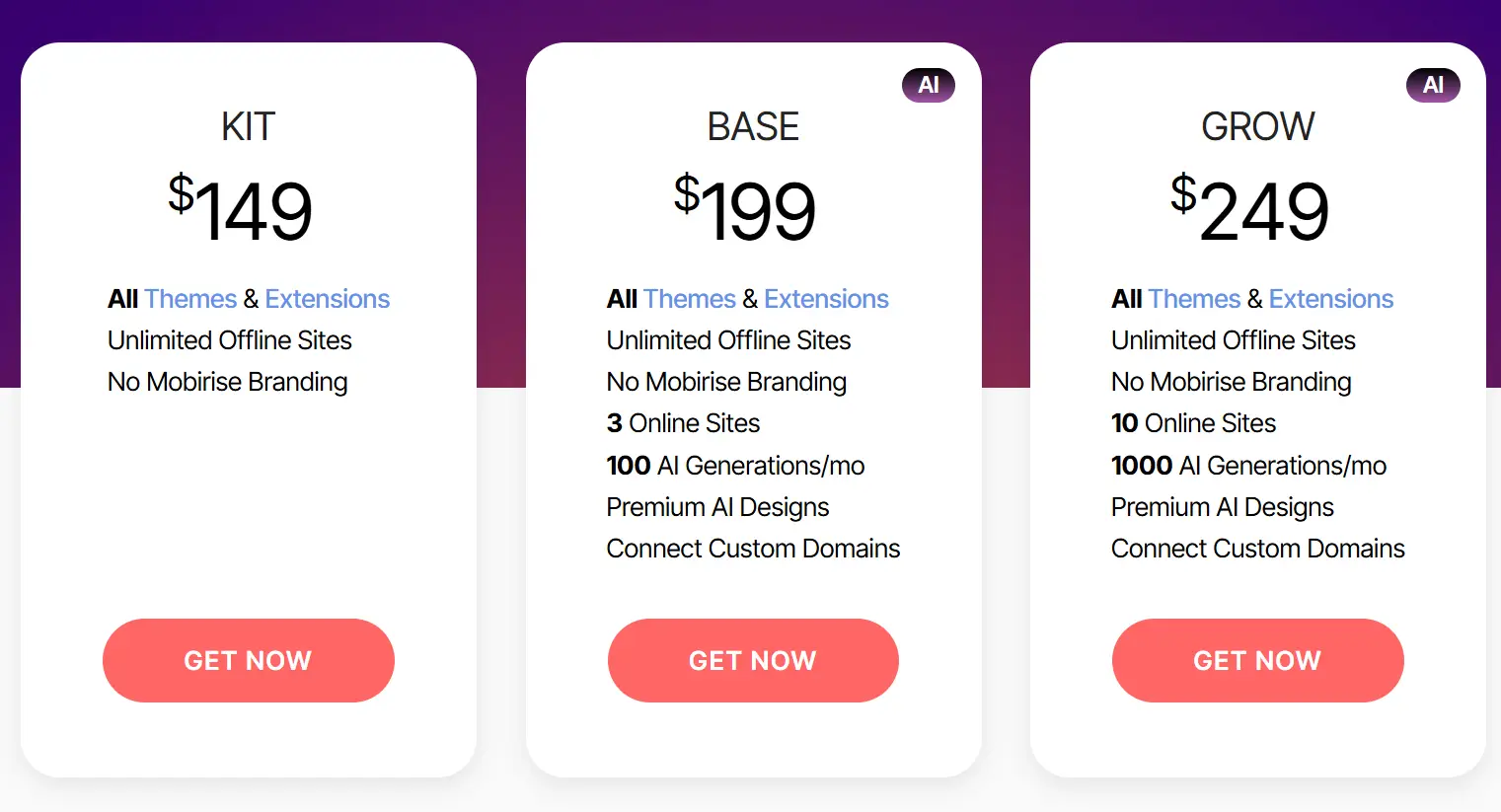Image resolution: width=1501 pixels, height=812 pixels.
Task: Click the AI badge on GROW card
Action: [x=1432, y=85]
